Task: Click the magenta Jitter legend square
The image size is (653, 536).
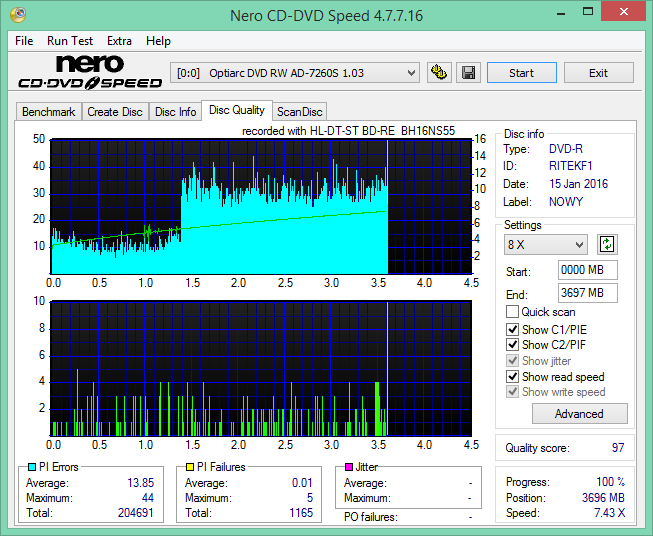Action: tap(349, 467)
